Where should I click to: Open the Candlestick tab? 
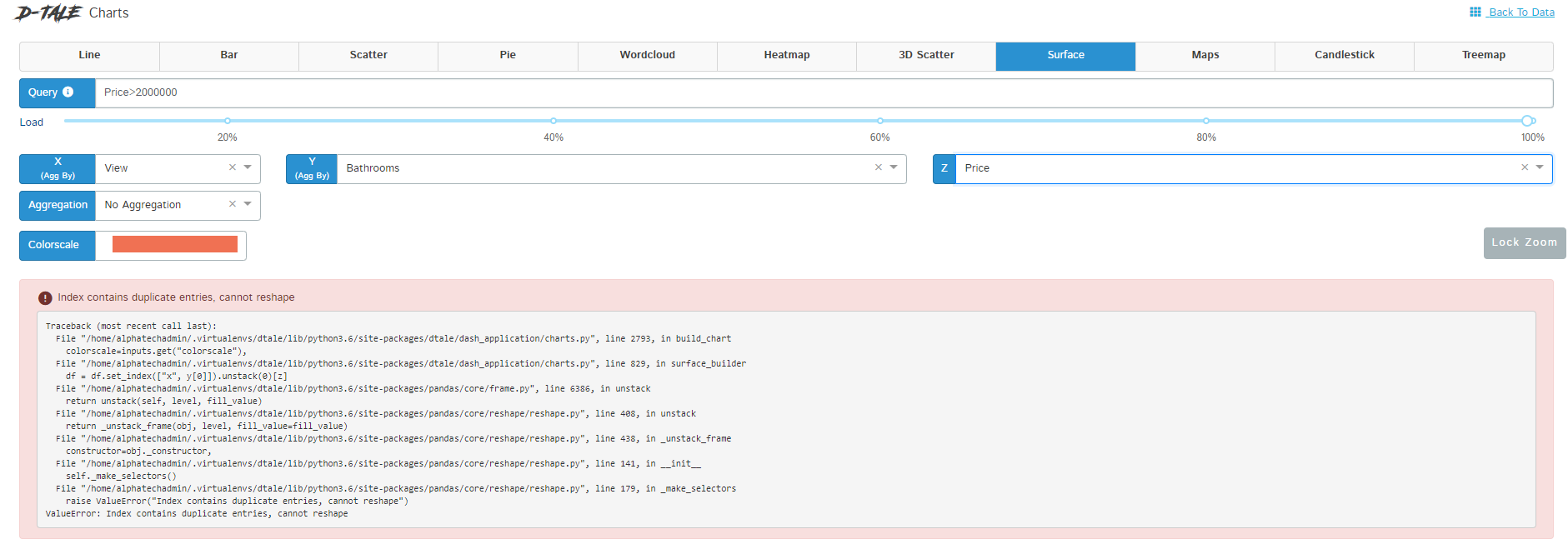point(1345,55)
